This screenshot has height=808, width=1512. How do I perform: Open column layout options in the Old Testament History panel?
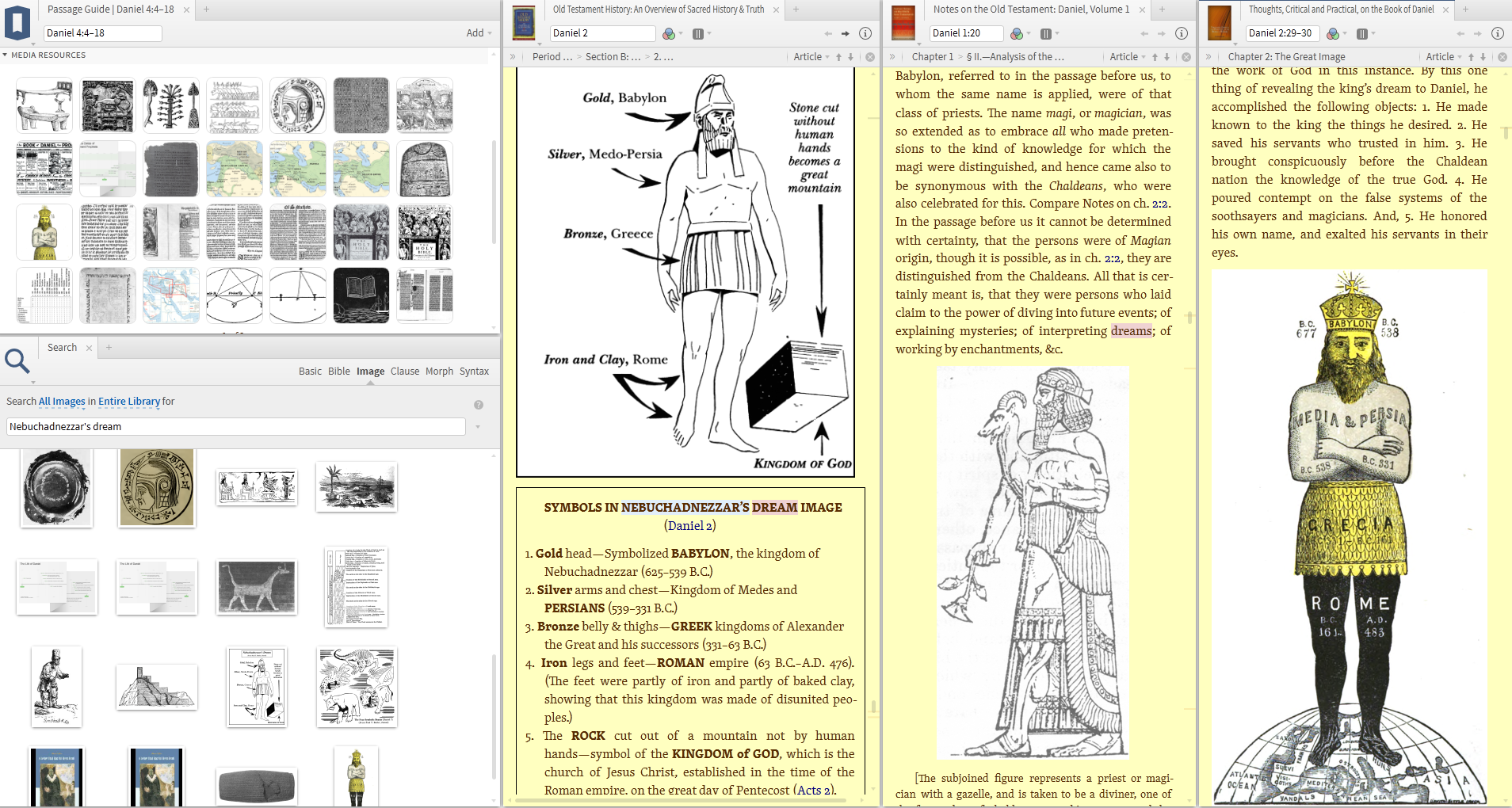[x=701, y=33]
